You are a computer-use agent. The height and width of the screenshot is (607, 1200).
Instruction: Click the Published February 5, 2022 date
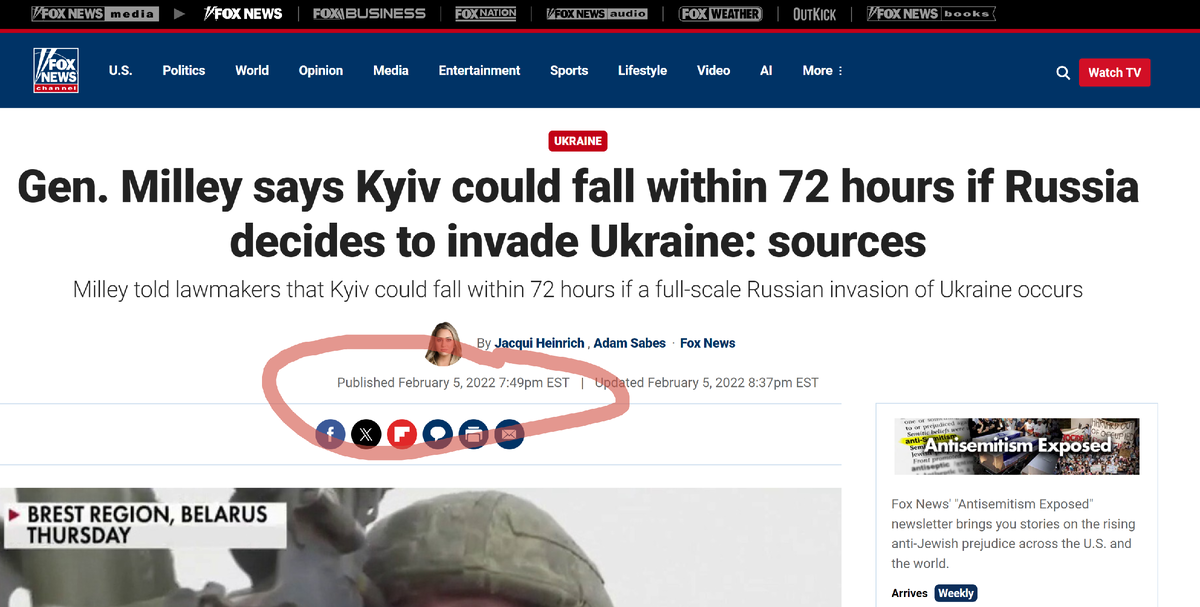coord(453,383)
